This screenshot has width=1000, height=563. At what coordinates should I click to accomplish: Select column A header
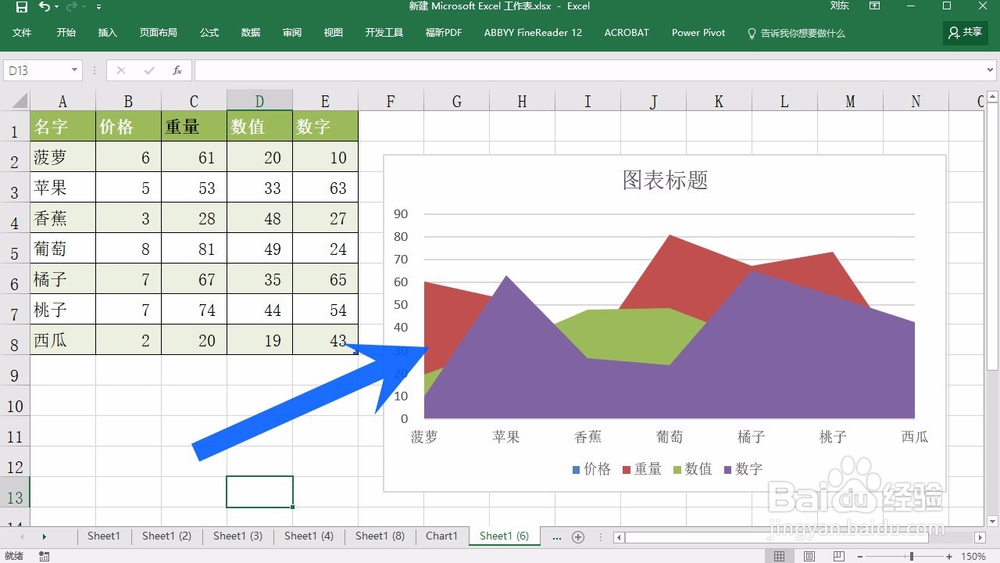(62, 101)
